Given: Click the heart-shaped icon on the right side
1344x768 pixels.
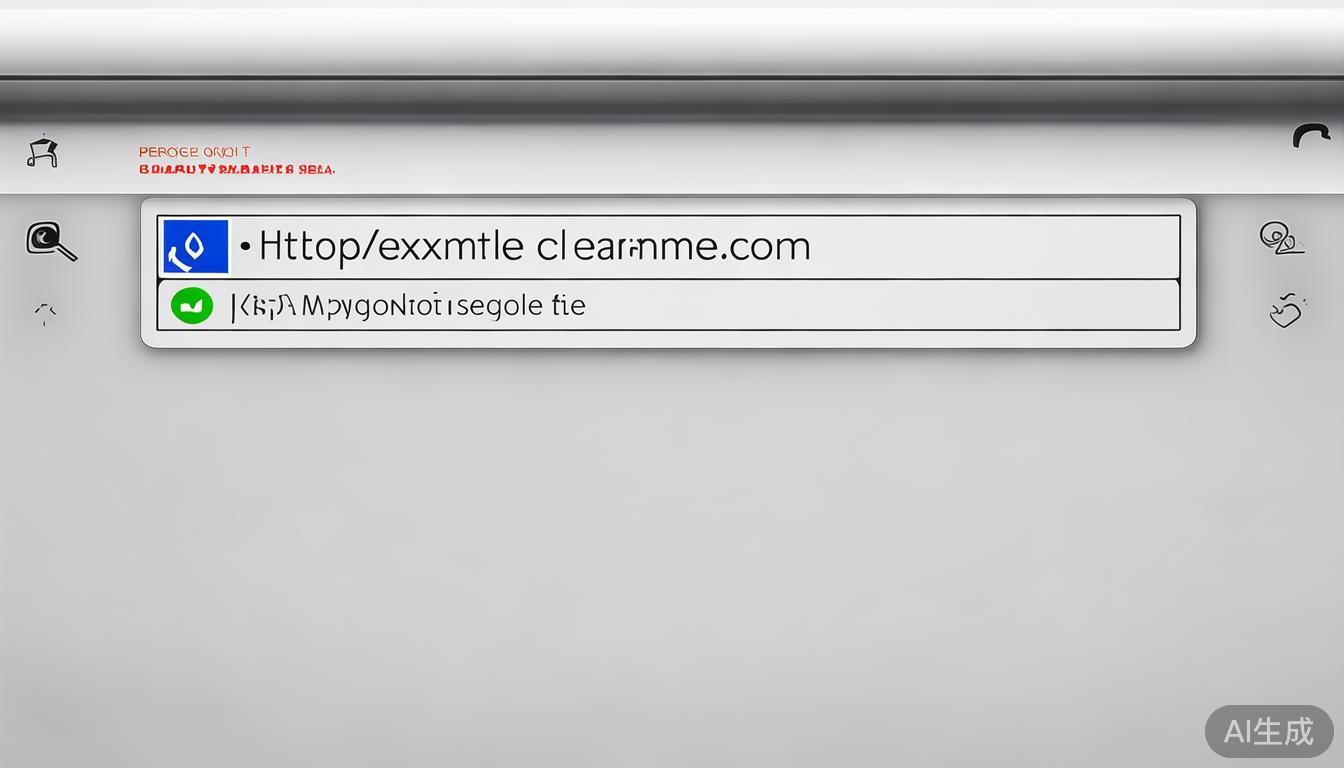Looking at the screenshot, I should click(x=1289, y=310).
